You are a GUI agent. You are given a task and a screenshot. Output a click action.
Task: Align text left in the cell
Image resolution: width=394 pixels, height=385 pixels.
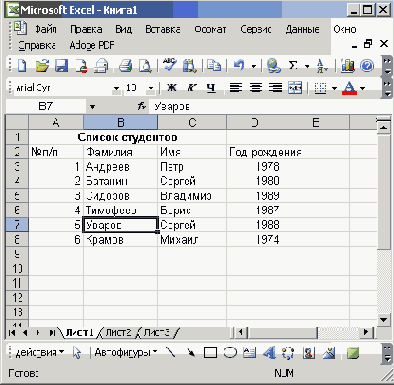[x=236, y=88]
